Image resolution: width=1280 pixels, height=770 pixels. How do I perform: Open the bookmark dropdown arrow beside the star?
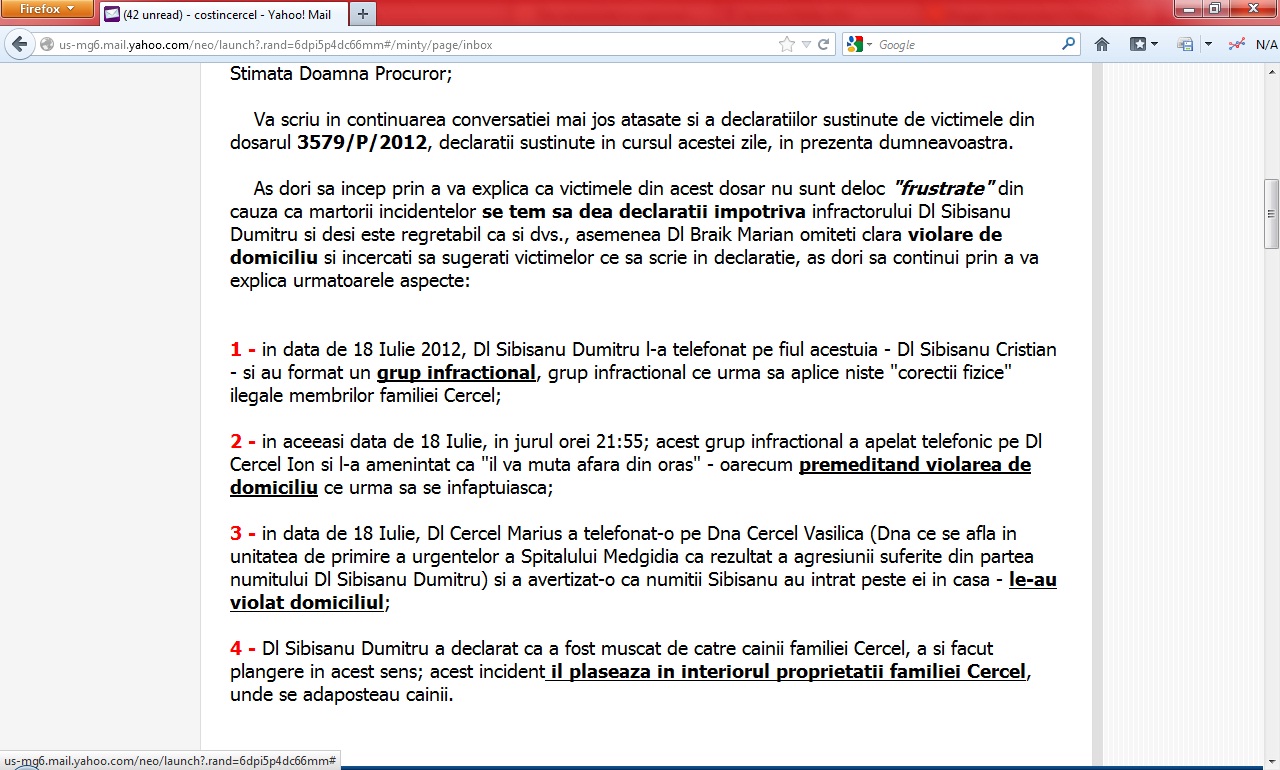tap(807, 44)
